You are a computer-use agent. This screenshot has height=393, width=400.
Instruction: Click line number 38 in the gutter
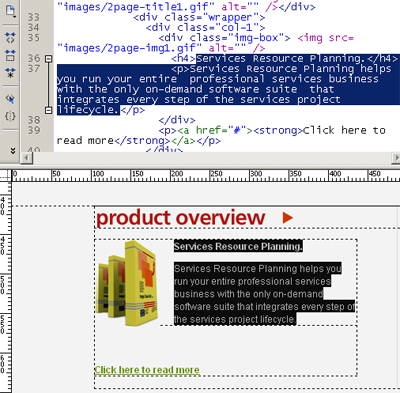tap(34, 120)
